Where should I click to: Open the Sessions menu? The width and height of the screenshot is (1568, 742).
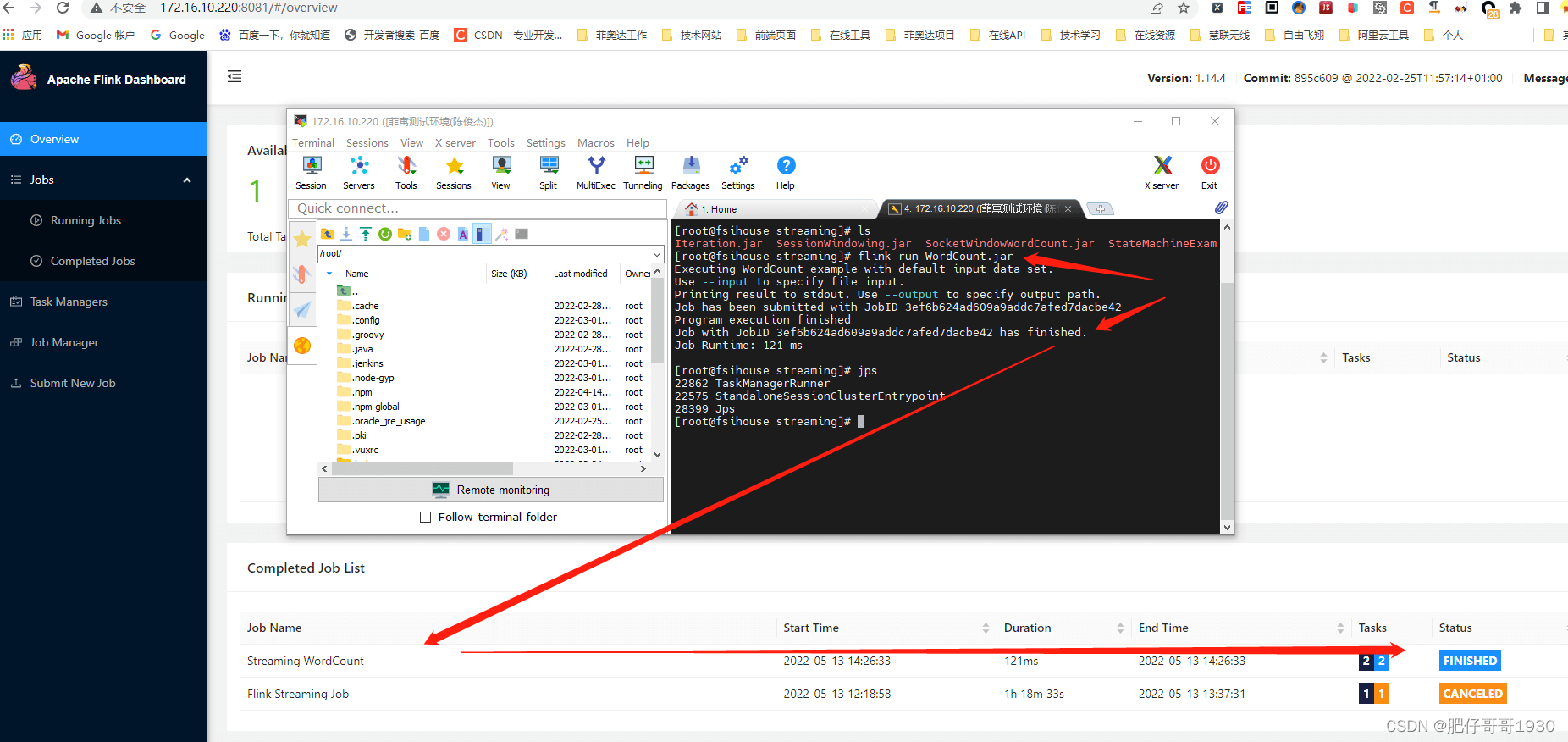coord(367,142)
